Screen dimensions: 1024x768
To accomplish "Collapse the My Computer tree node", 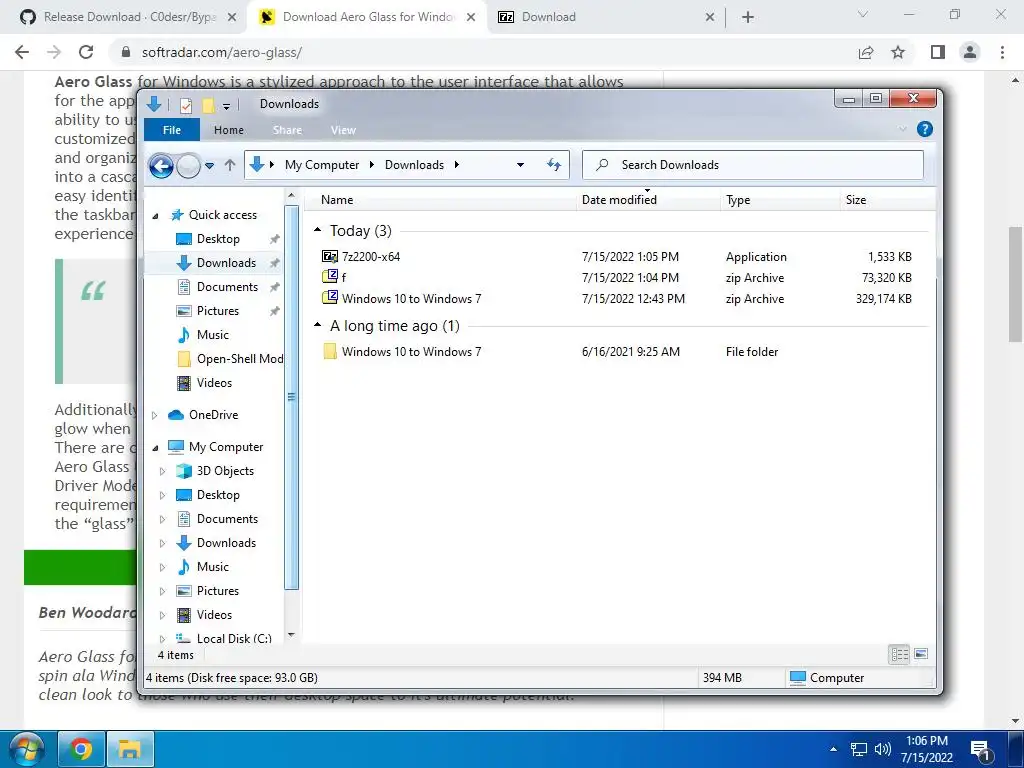I will (x=155, y=447).
